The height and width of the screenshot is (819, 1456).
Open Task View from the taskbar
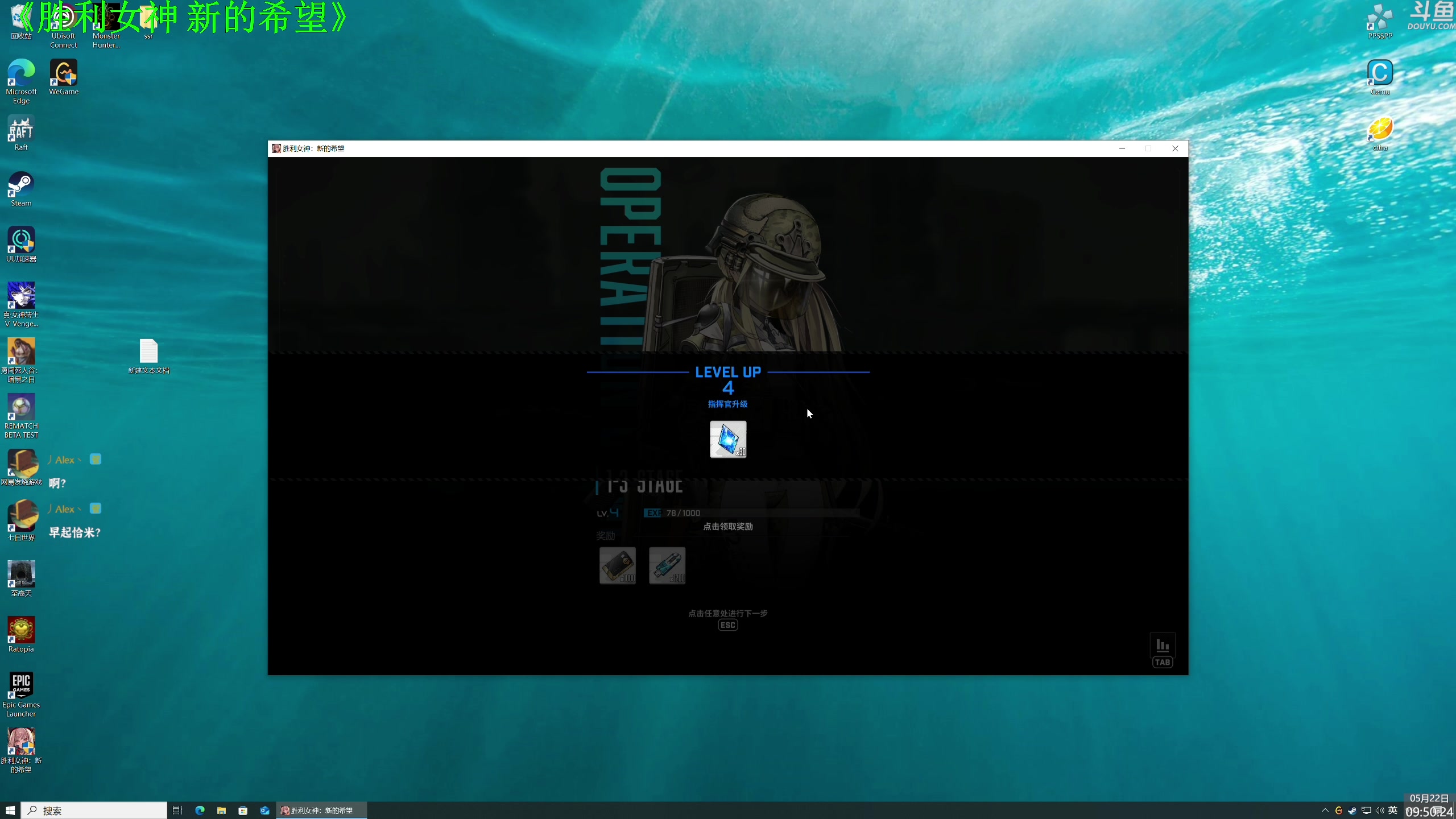[177, 810]
